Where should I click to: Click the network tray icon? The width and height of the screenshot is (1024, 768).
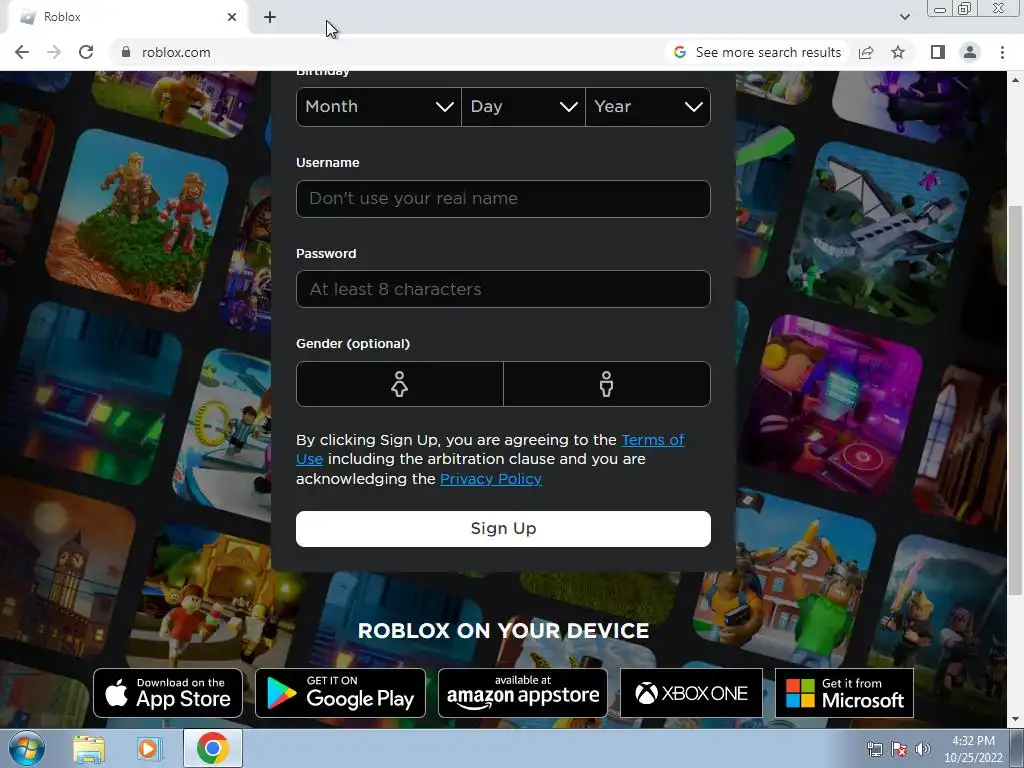874,749
